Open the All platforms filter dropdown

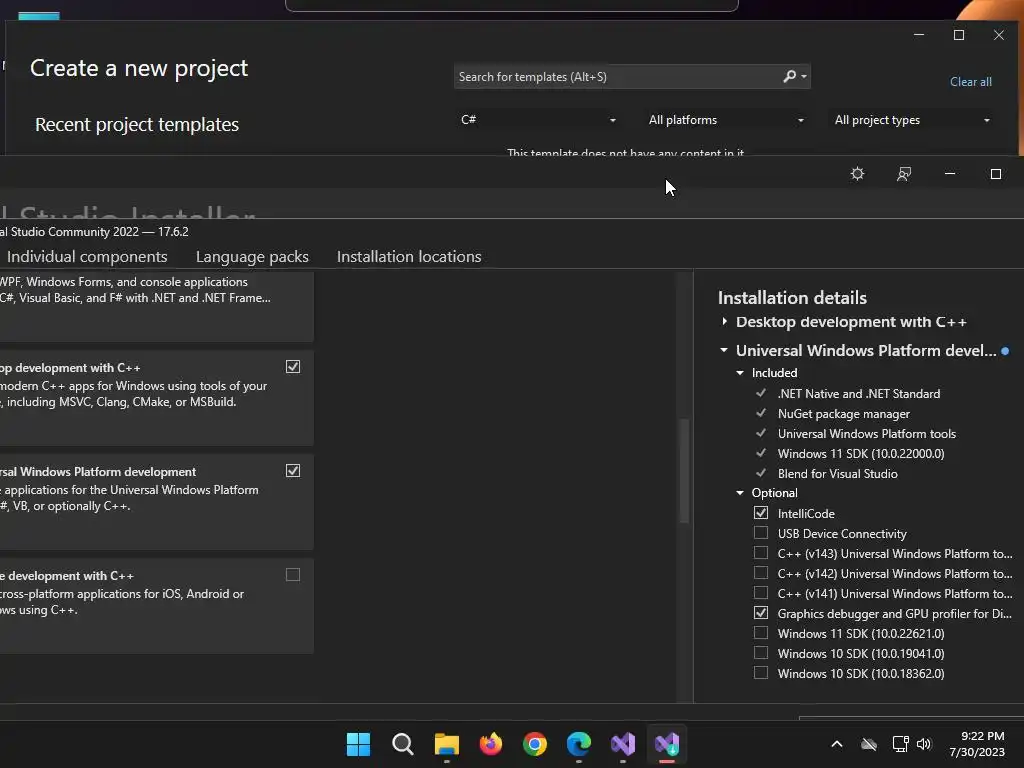point(726,120)
